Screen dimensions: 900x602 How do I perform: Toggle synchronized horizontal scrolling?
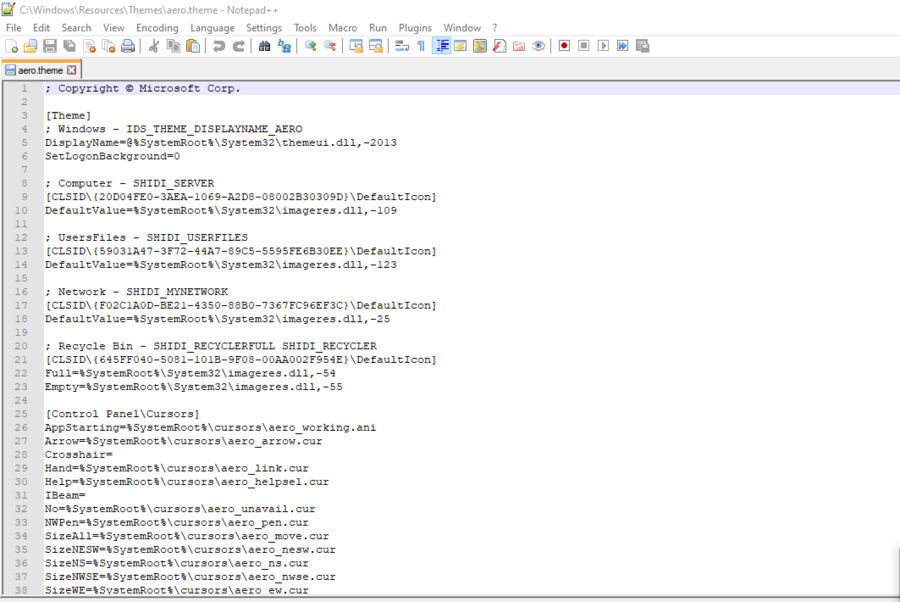click(375, 46)
